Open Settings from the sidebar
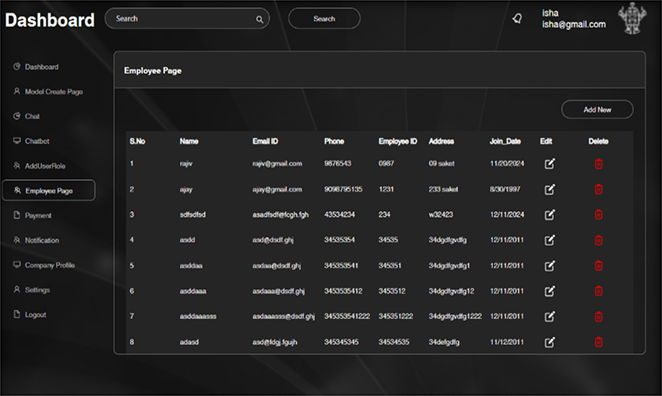This screenshot has width=662, height=396. (31, 290)
